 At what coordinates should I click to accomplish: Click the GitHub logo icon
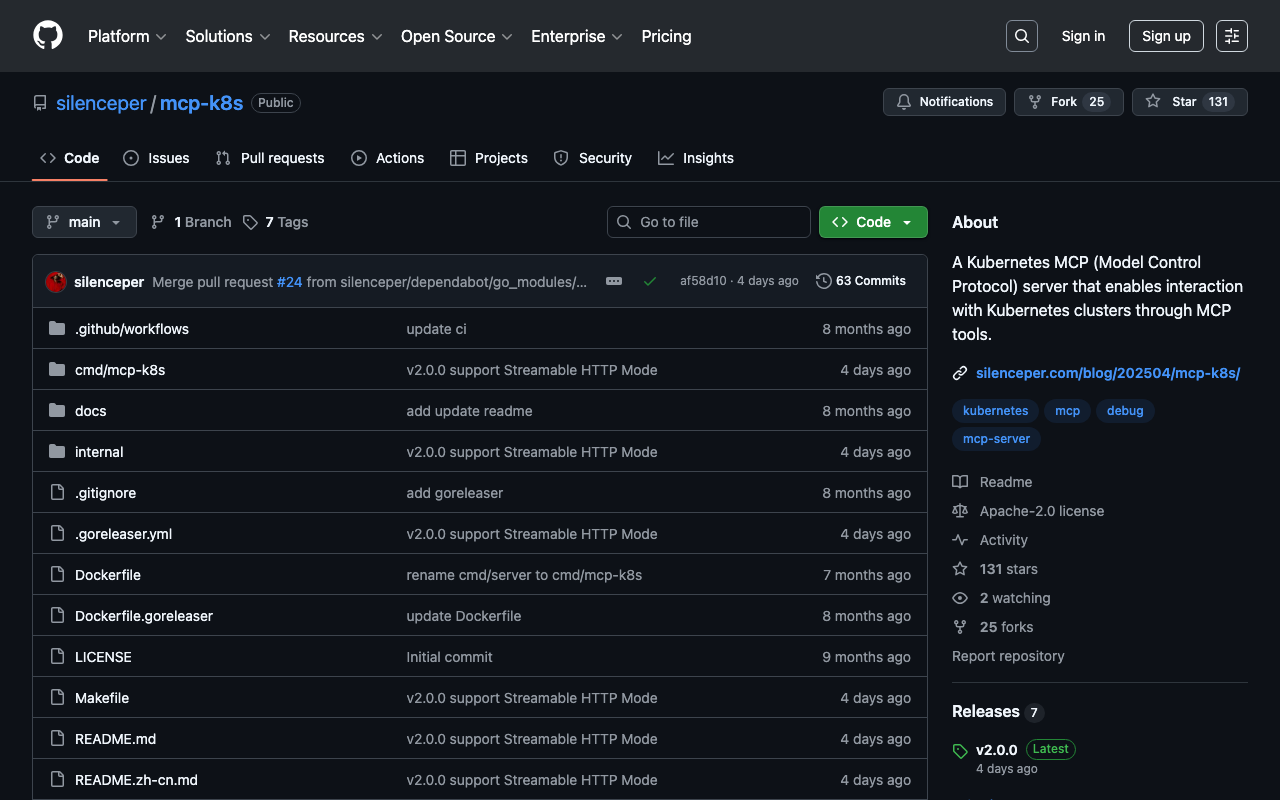[x=48, y=36]
